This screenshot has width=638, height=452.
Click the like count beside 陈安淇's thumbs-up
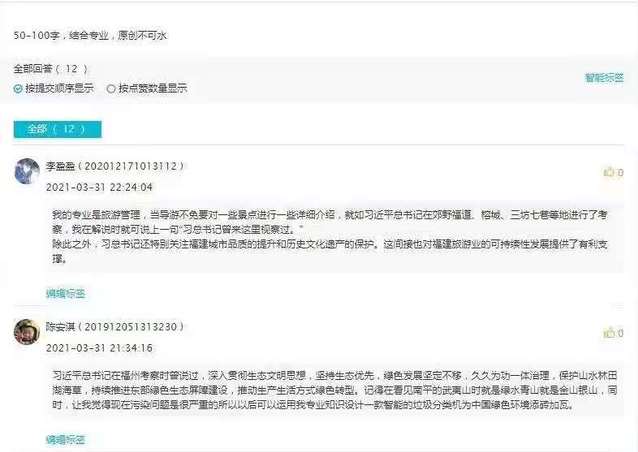(620, 333)
